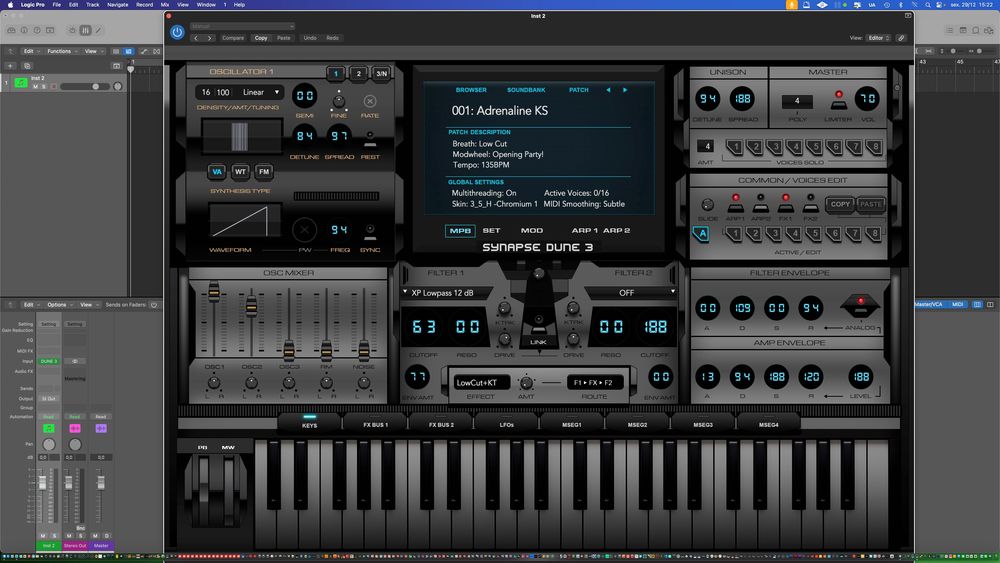Click the green Inst 2 track icon

pyautogui.click(x=20, y=84)
